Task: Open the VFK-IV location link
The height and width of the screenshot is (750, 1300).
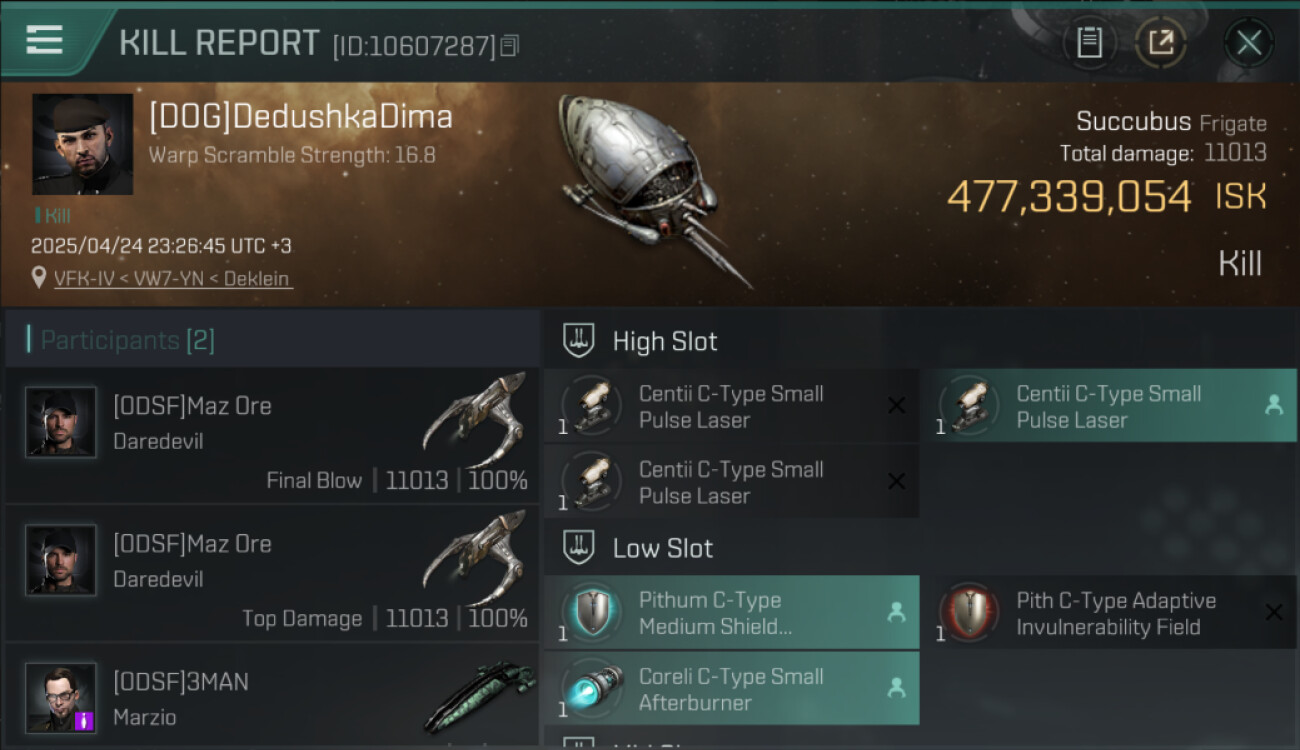Action: (173, 279)
